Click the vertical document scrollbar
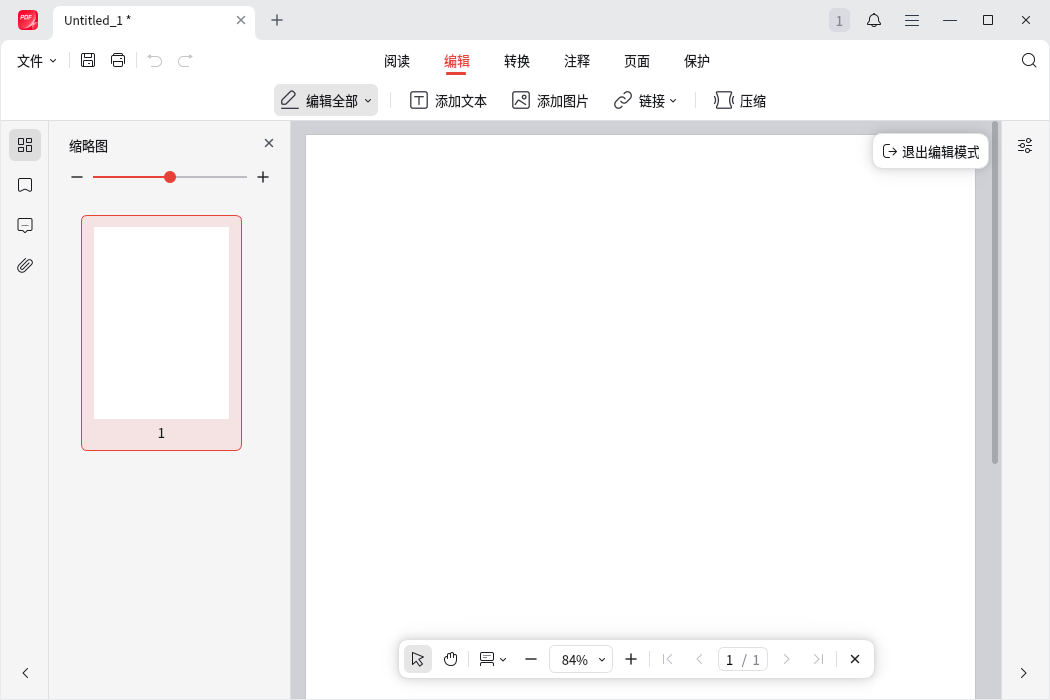 click(x=995, y=292)
